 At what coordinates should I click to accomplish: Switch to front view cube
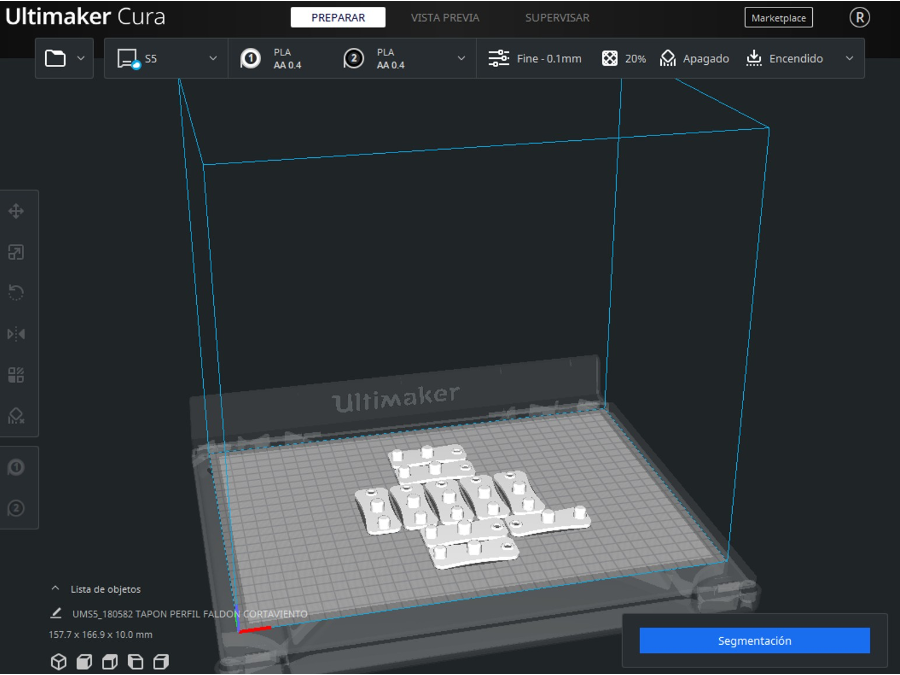click(84, 662)
